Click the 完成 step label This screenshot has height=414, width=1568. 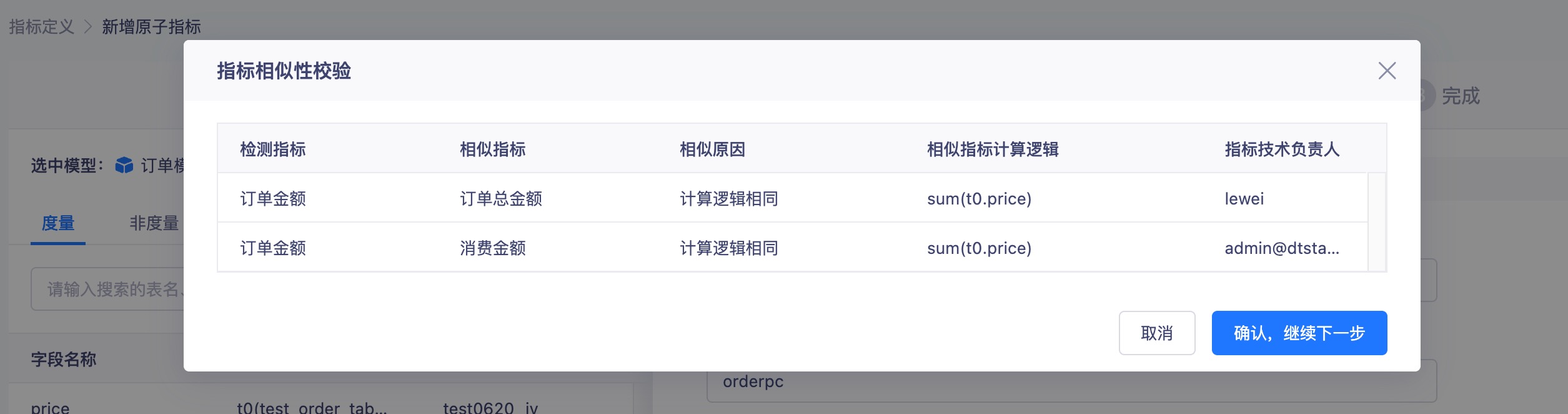point(1461,96)
